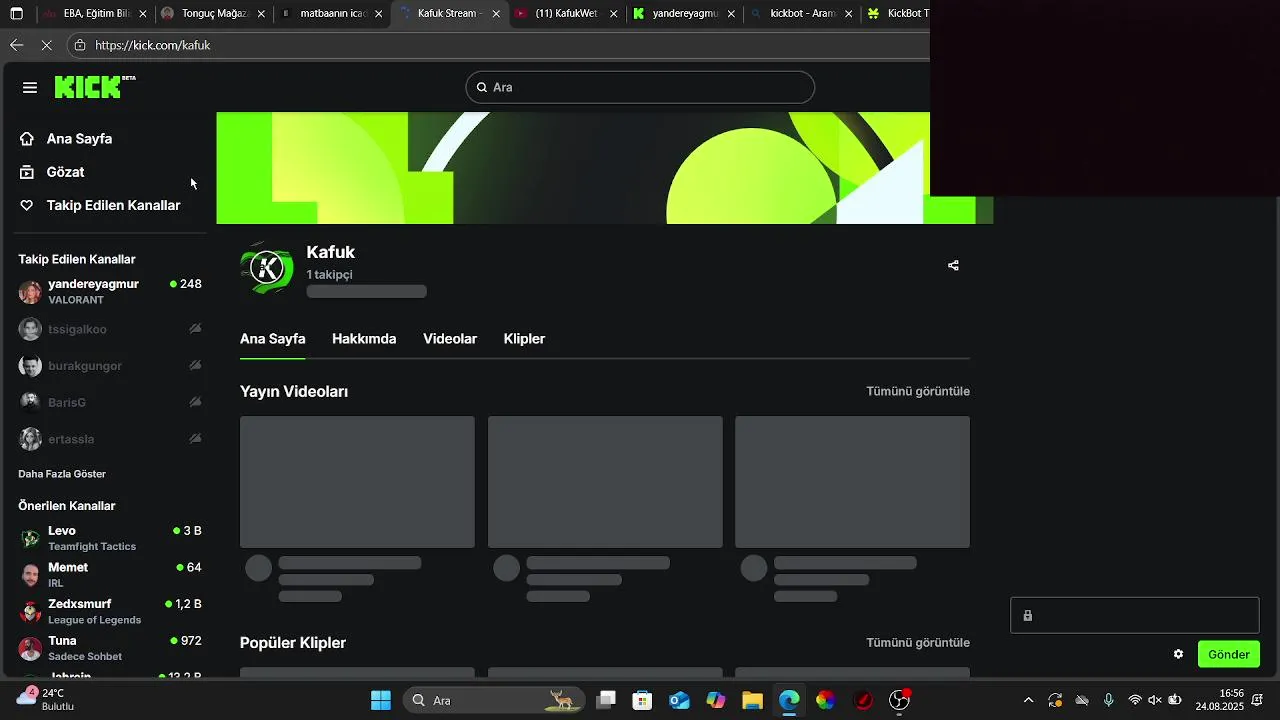View site info icon in address bar
This screenshot has height=720, width=1280.
point(80,45)
